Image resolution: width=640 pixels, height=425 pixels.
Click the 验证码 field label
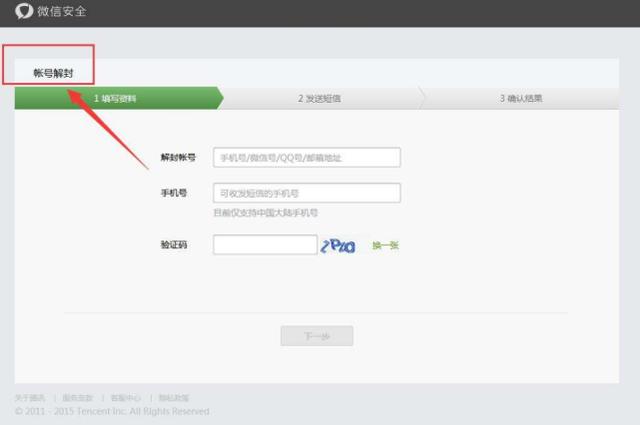(174, 245)
